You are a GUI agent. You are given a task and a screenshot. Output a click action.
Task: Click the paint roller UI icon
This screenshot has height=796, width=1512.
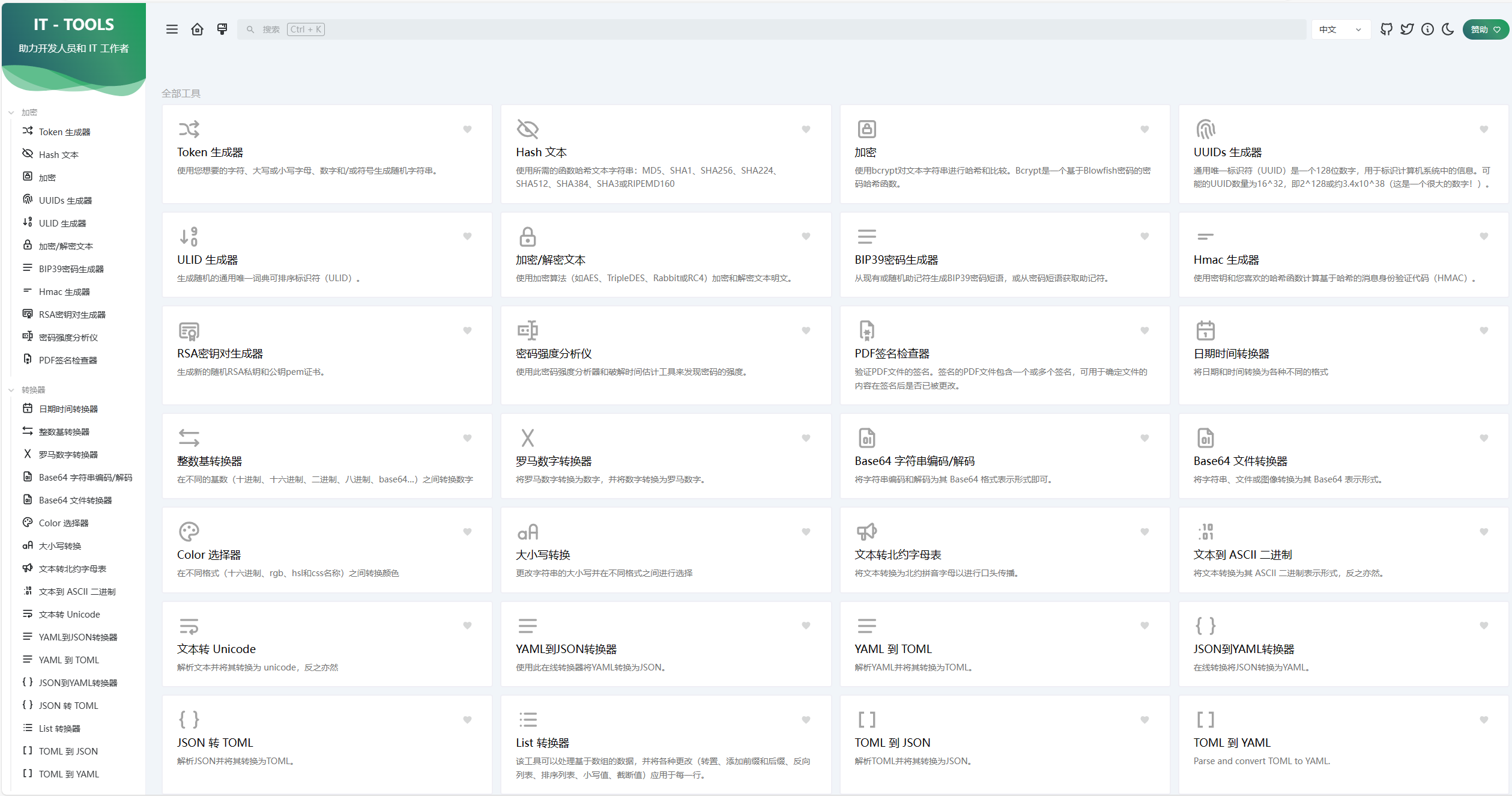pos(222,29)
